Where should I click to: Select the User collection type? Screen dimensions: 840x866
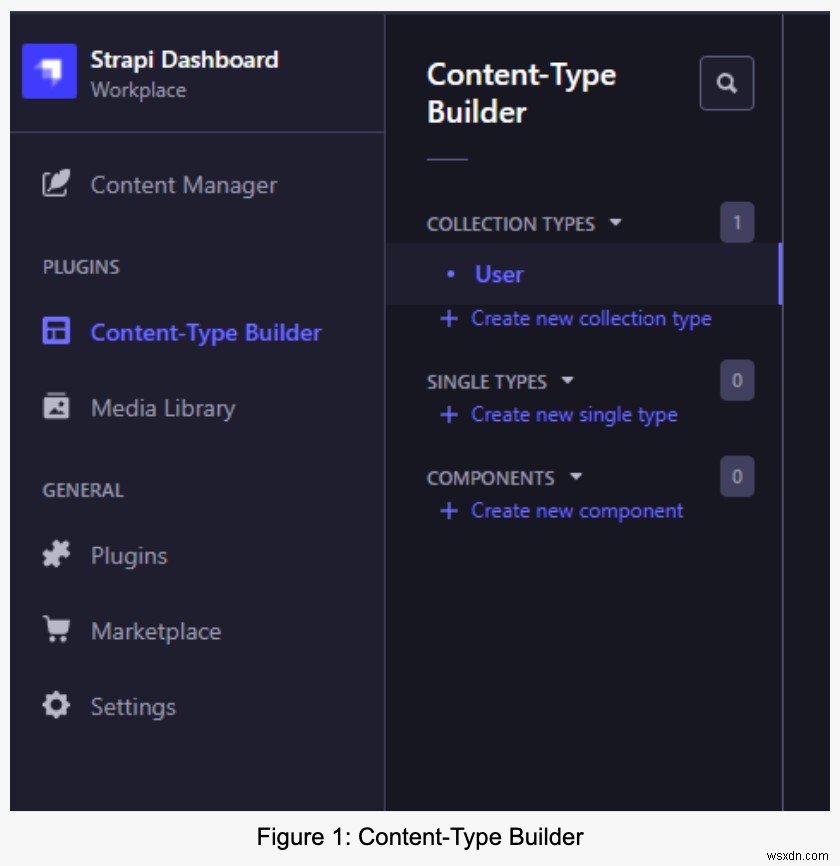click(x=583, y=274)
